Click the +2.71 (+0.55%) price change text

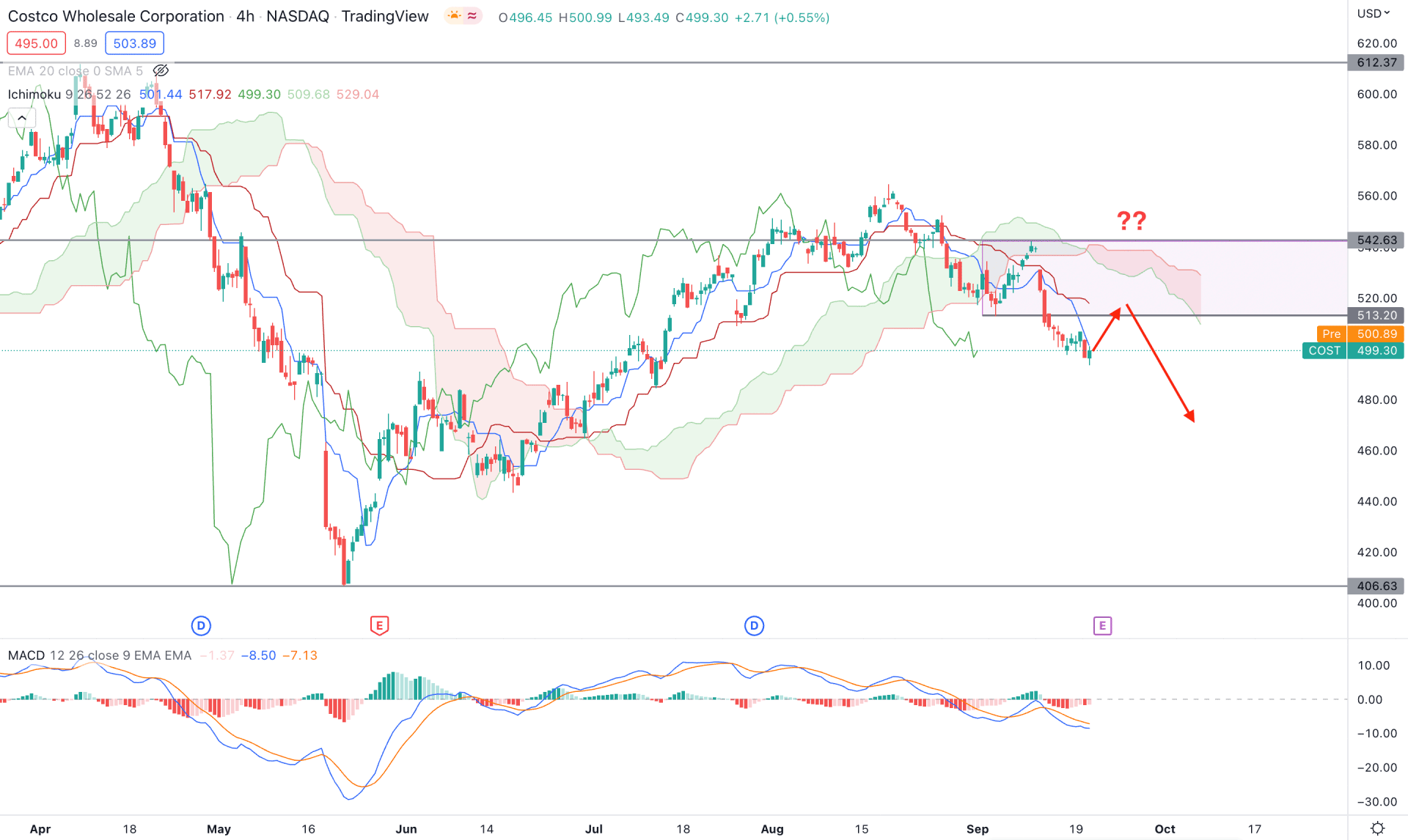tap(782, 17)
